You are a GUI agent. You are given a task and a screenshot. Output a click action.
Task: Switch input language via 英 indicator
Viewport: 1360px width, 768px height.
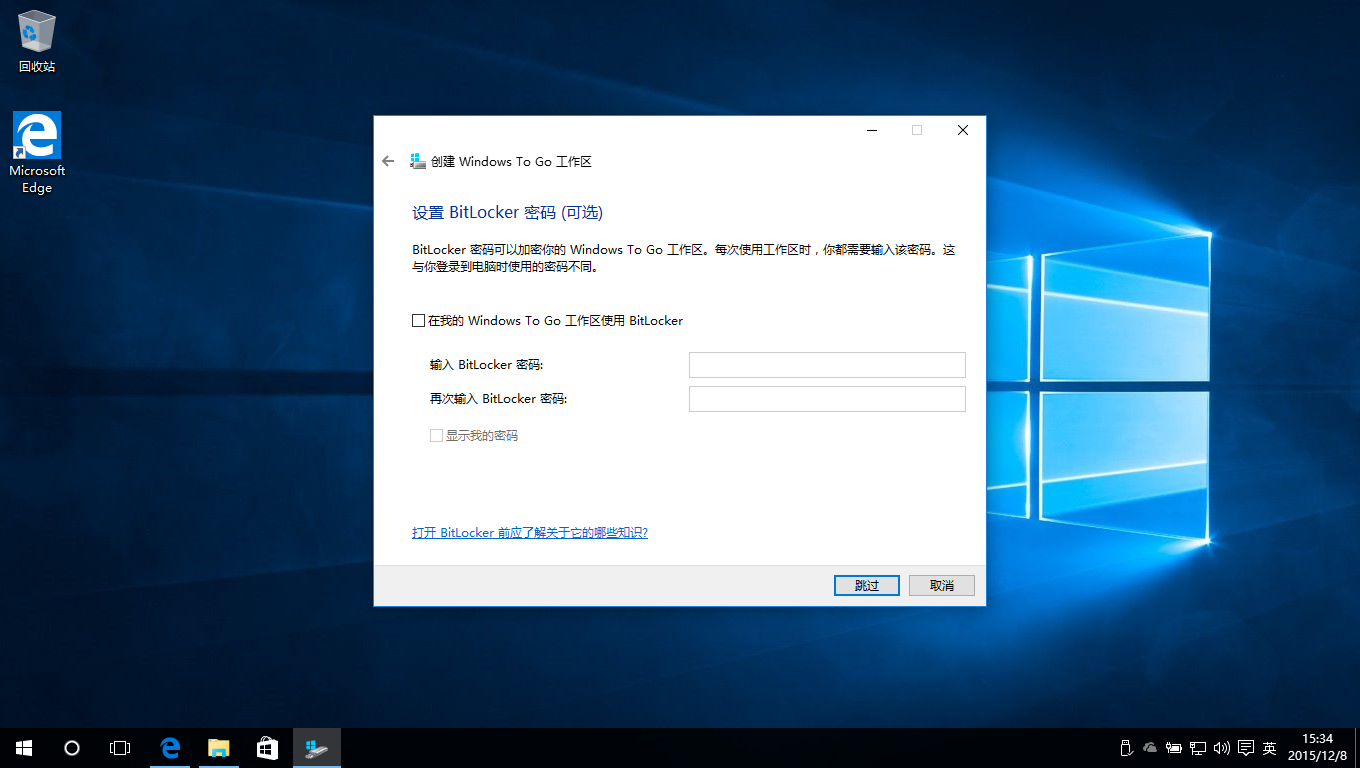click(1270, 748)
